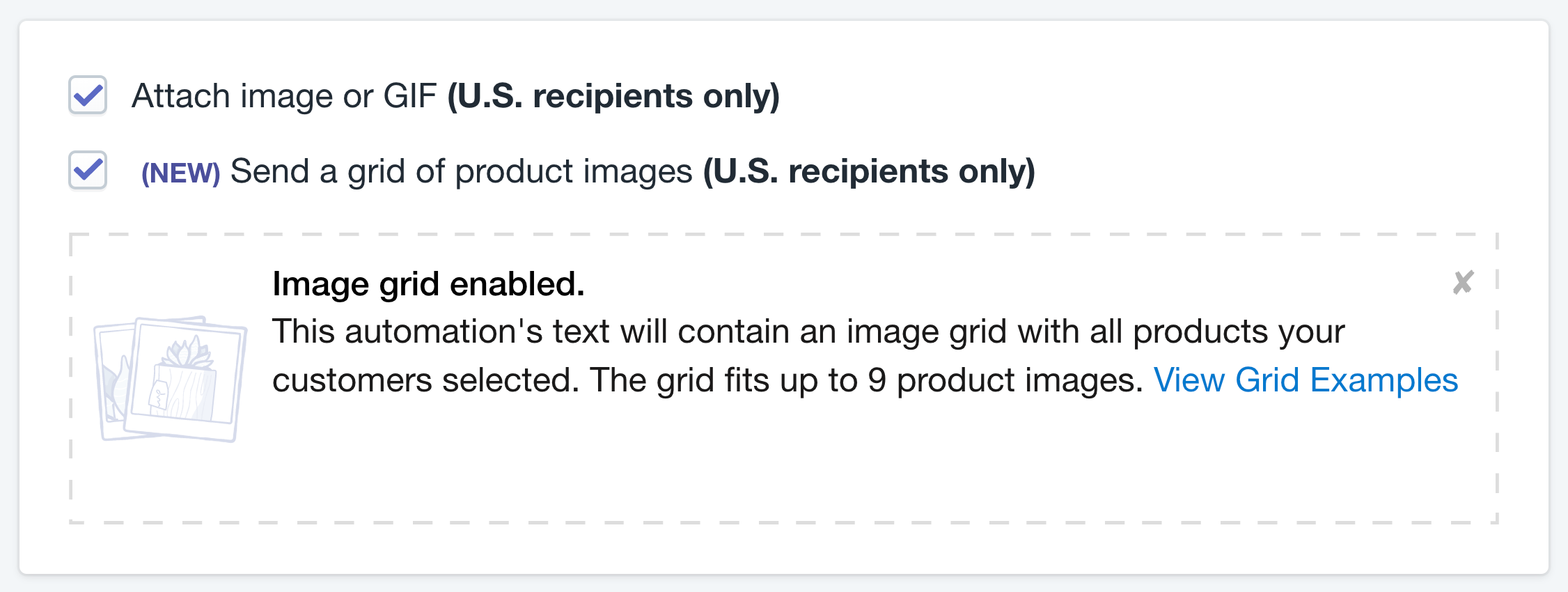Click the word "GIF" in the first option
1568x592 pixels.
click(409, 96)
